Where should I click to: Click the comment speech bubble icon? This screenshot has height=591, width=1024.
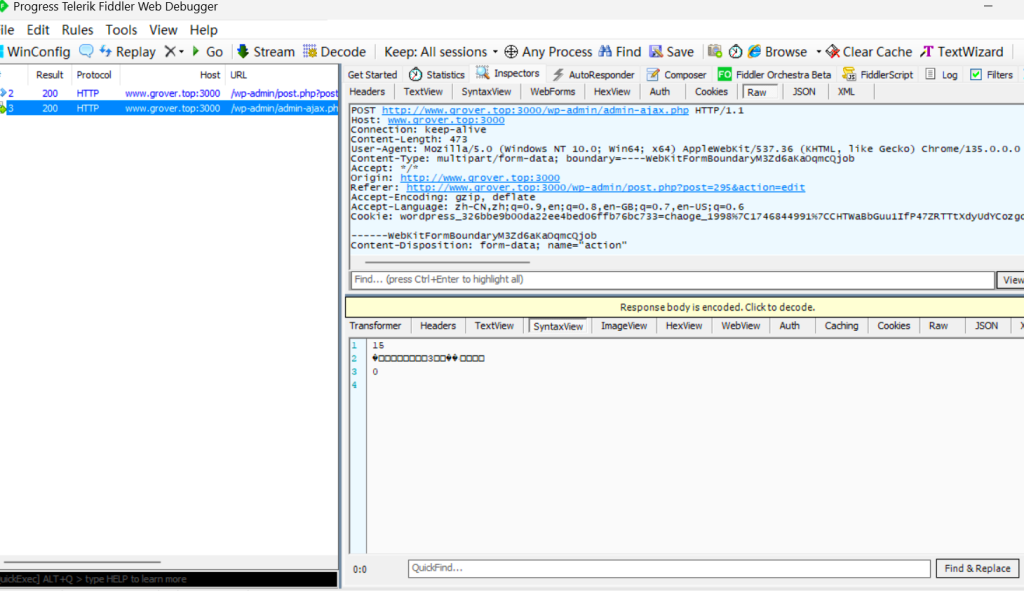click(86, 51)
